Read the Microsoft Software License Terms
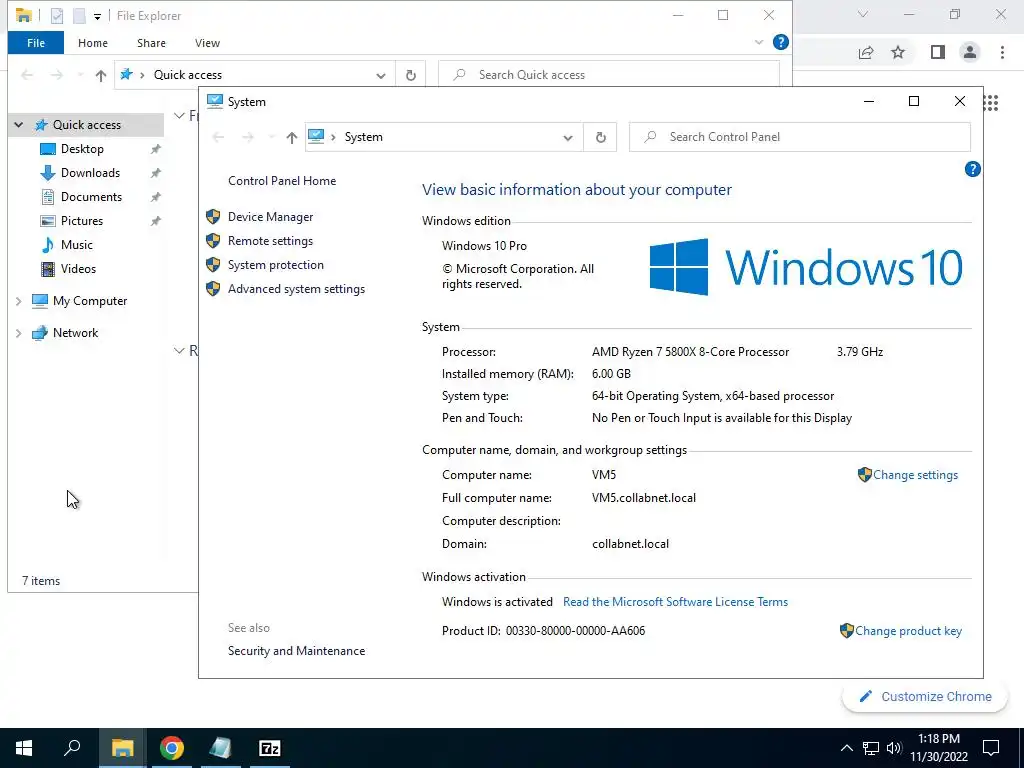1024x768 pixels. click(x=675, y=601)
